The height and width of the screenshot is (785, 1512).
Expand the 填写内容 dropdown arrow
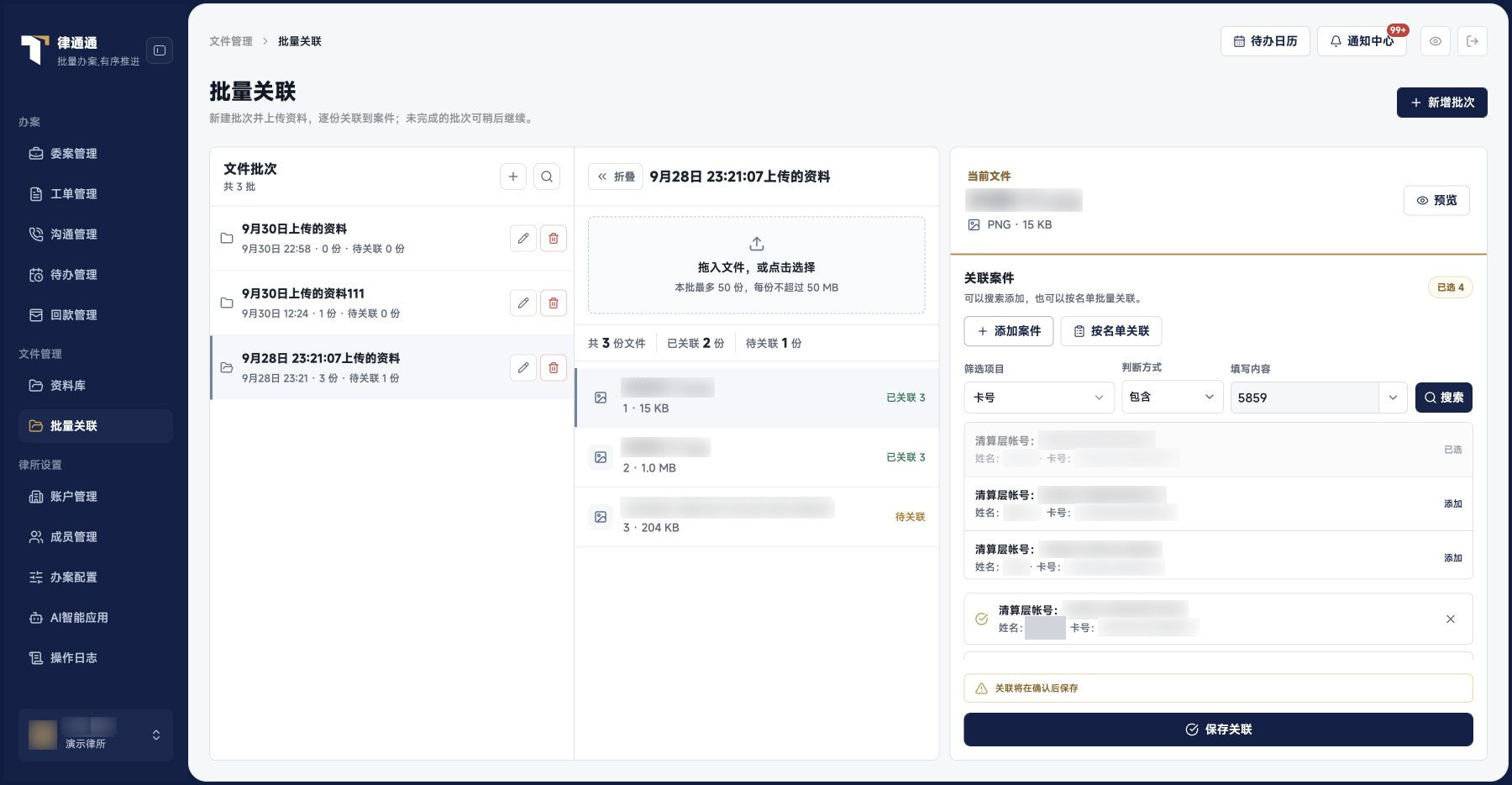tap(1393, 398)
